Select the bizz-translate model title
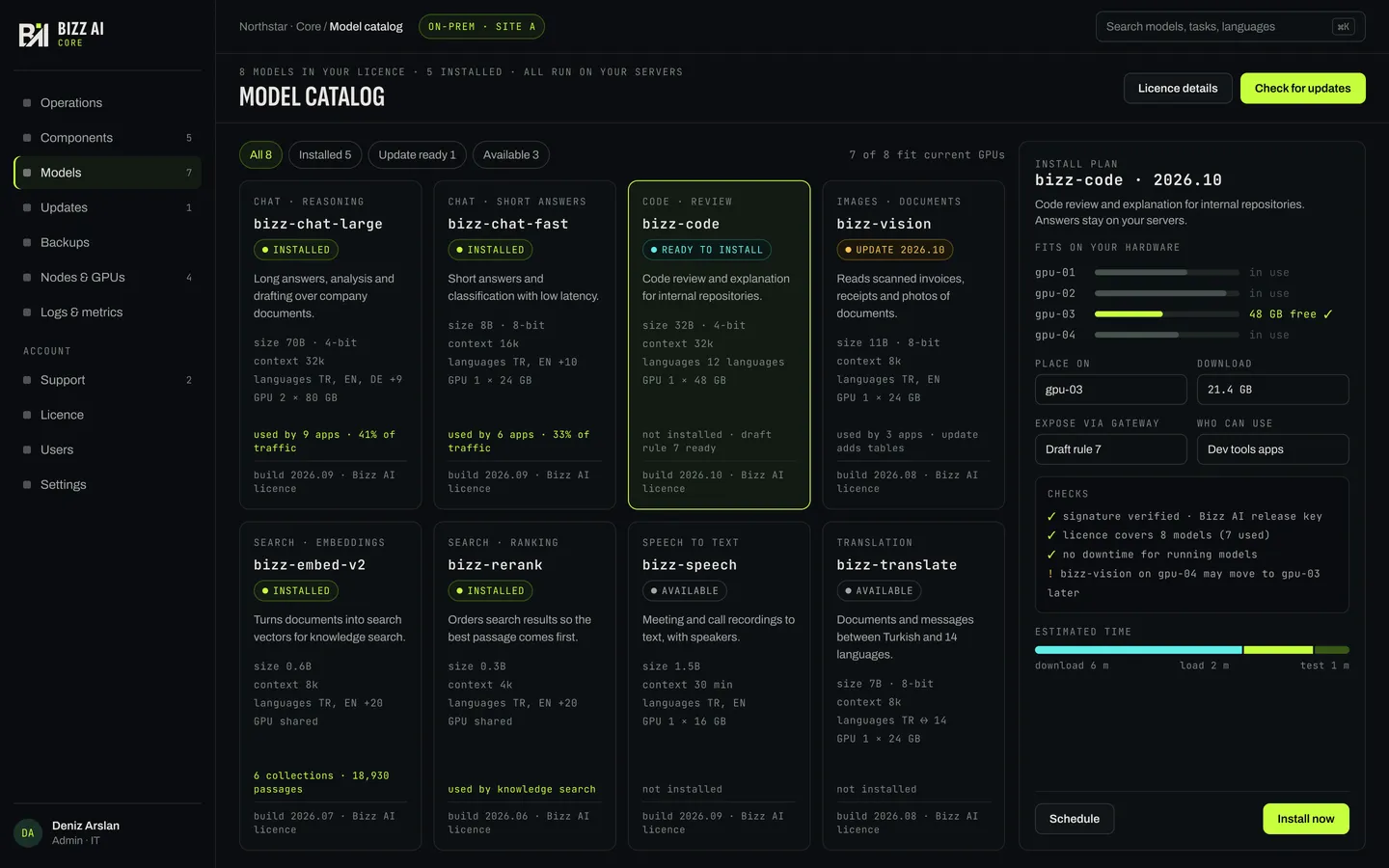This screenshot has height=868, width=1389. pyautogui.click(x=897, y=565)
